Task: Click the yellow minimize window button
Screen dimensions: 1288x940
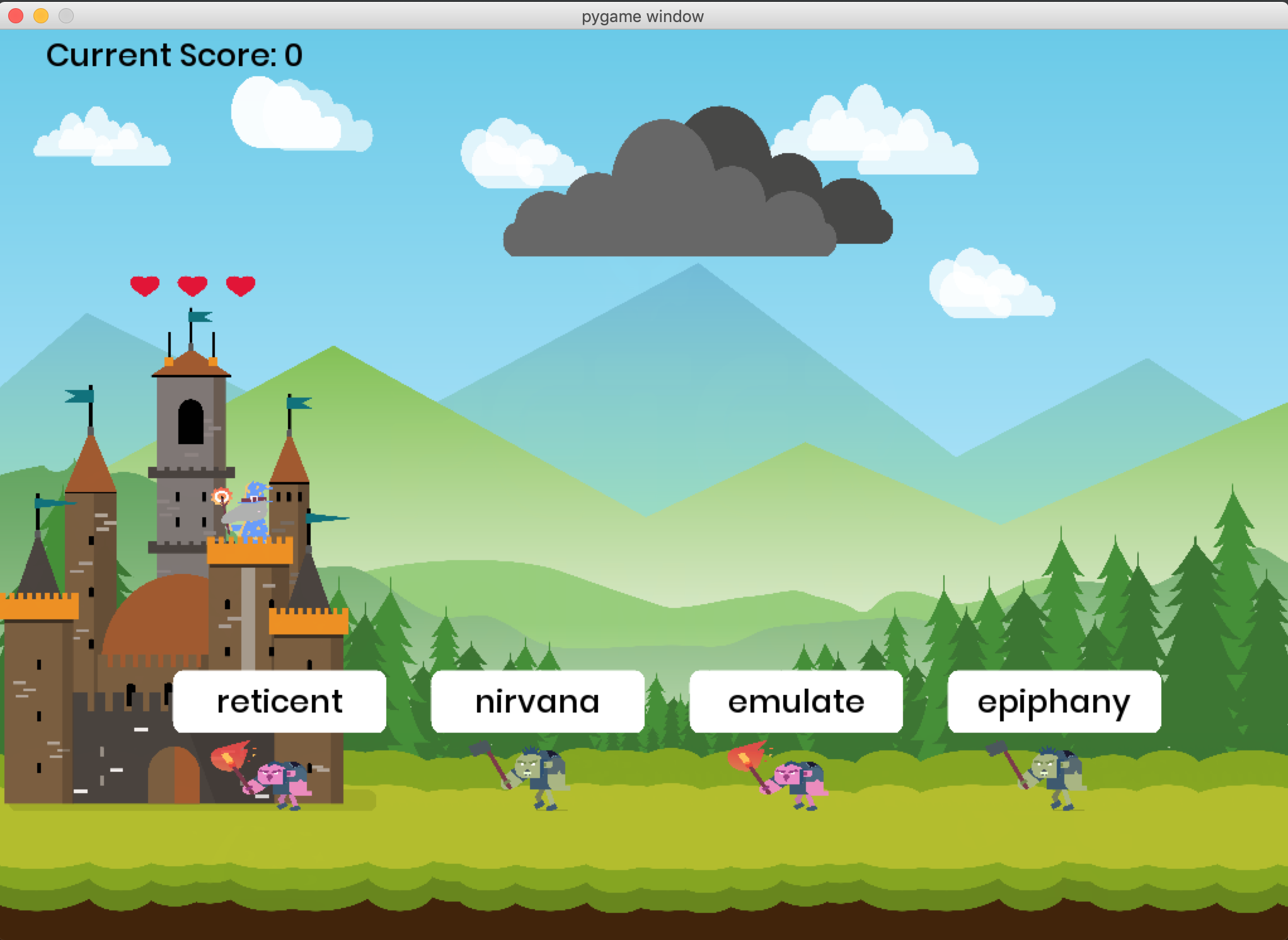Action: (41, 16)
